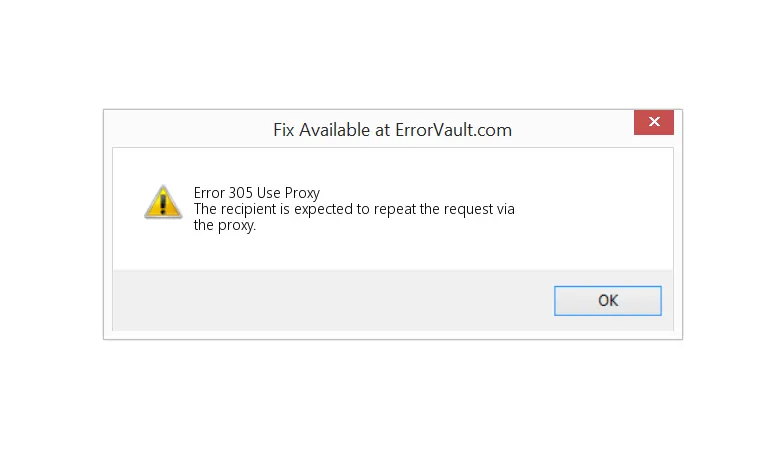This screenshot has width=768, height=450.
Task: Click 'ErrorVault.com' in the title
Action: [454, 130]
